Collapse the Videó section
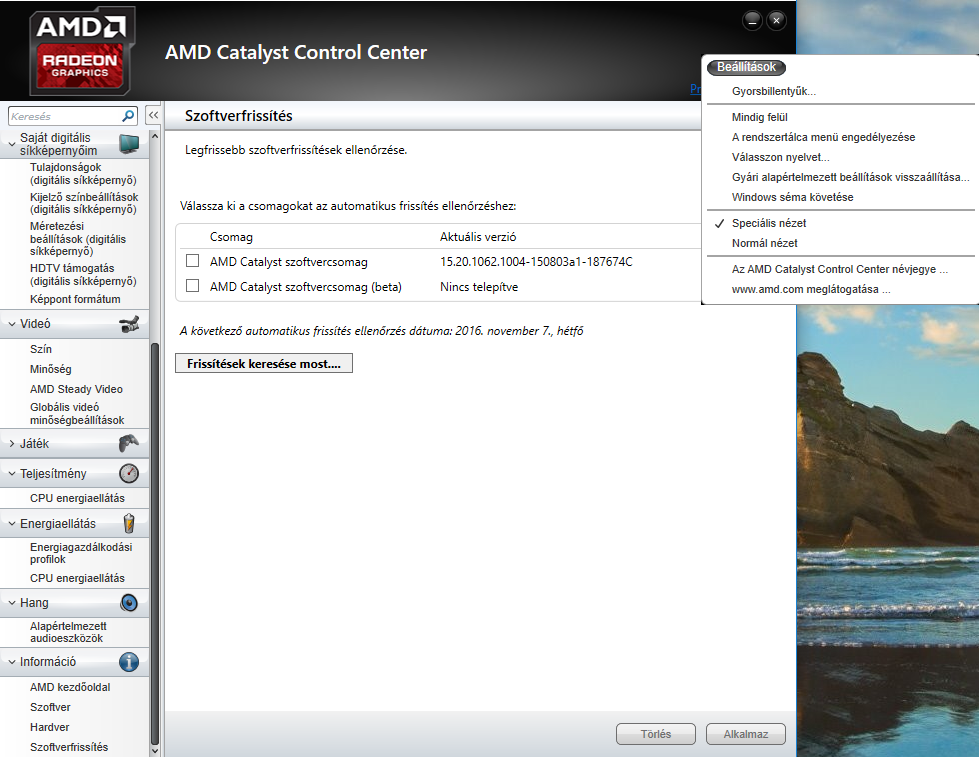The image size is (979, 757). (x=12, y=324)
